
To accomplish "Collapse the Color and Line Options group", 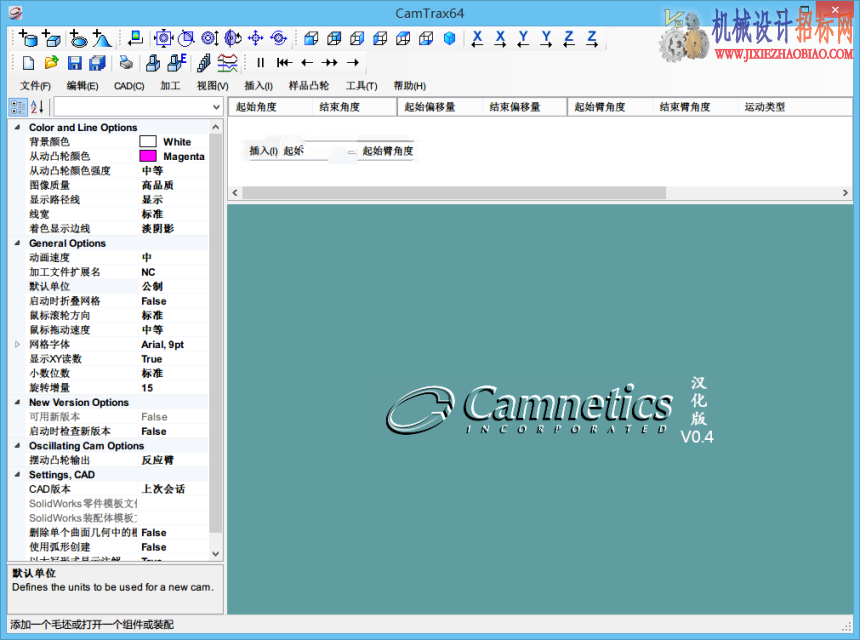I will (x=17, y=127).
